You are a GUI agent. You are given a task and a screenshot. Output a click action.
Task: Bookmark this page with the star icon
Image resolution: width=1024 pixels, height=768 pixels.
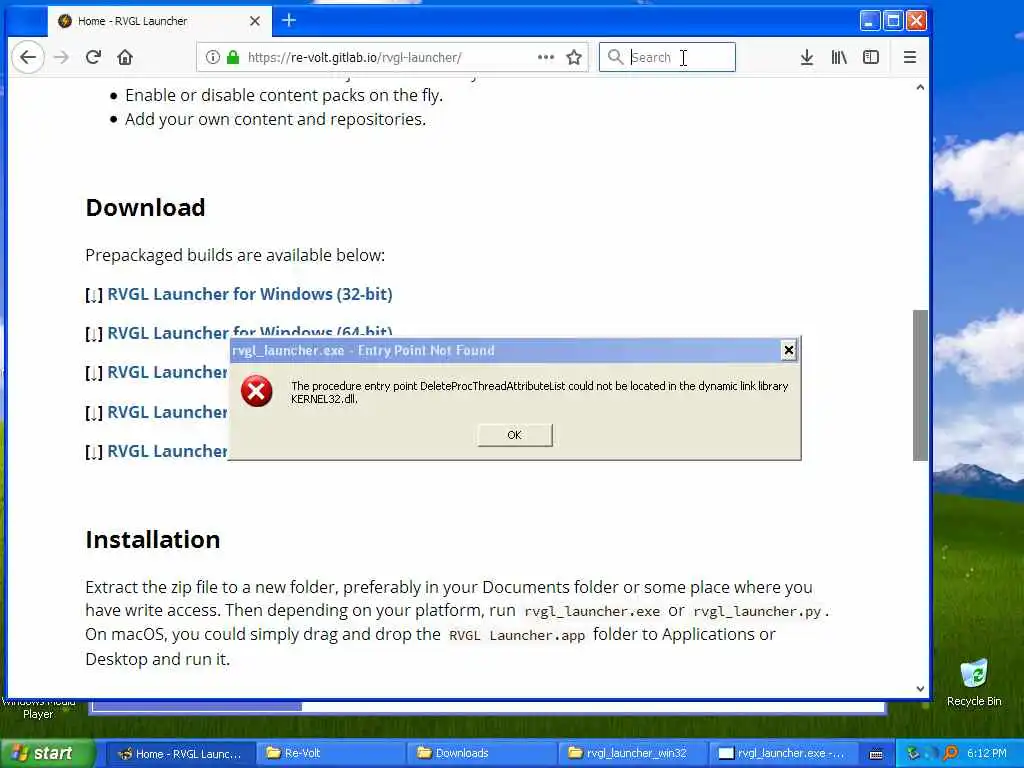point(574,57)
